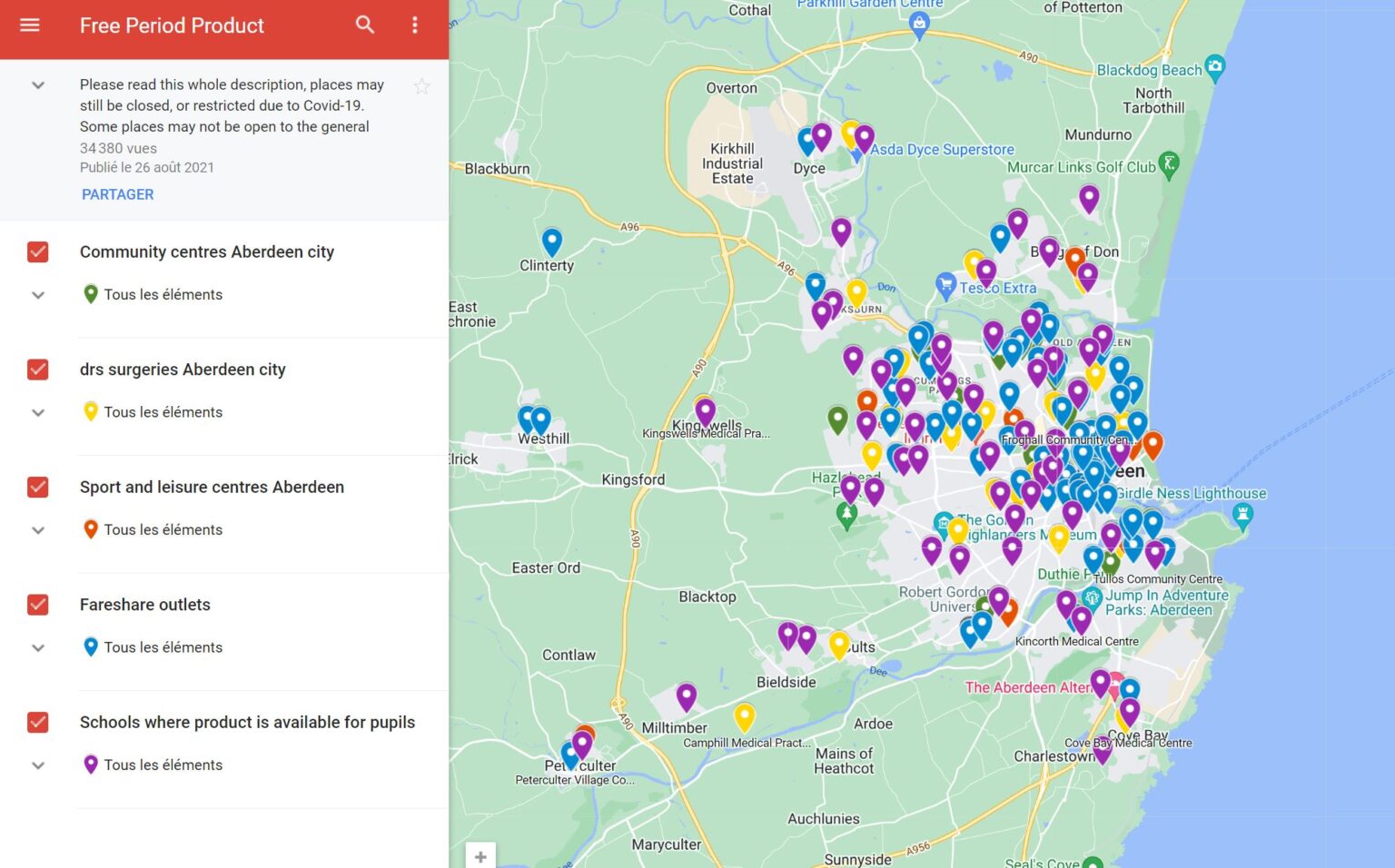Click the 'Cove Bay Medical Centre' map label

tap(1128, 743)
